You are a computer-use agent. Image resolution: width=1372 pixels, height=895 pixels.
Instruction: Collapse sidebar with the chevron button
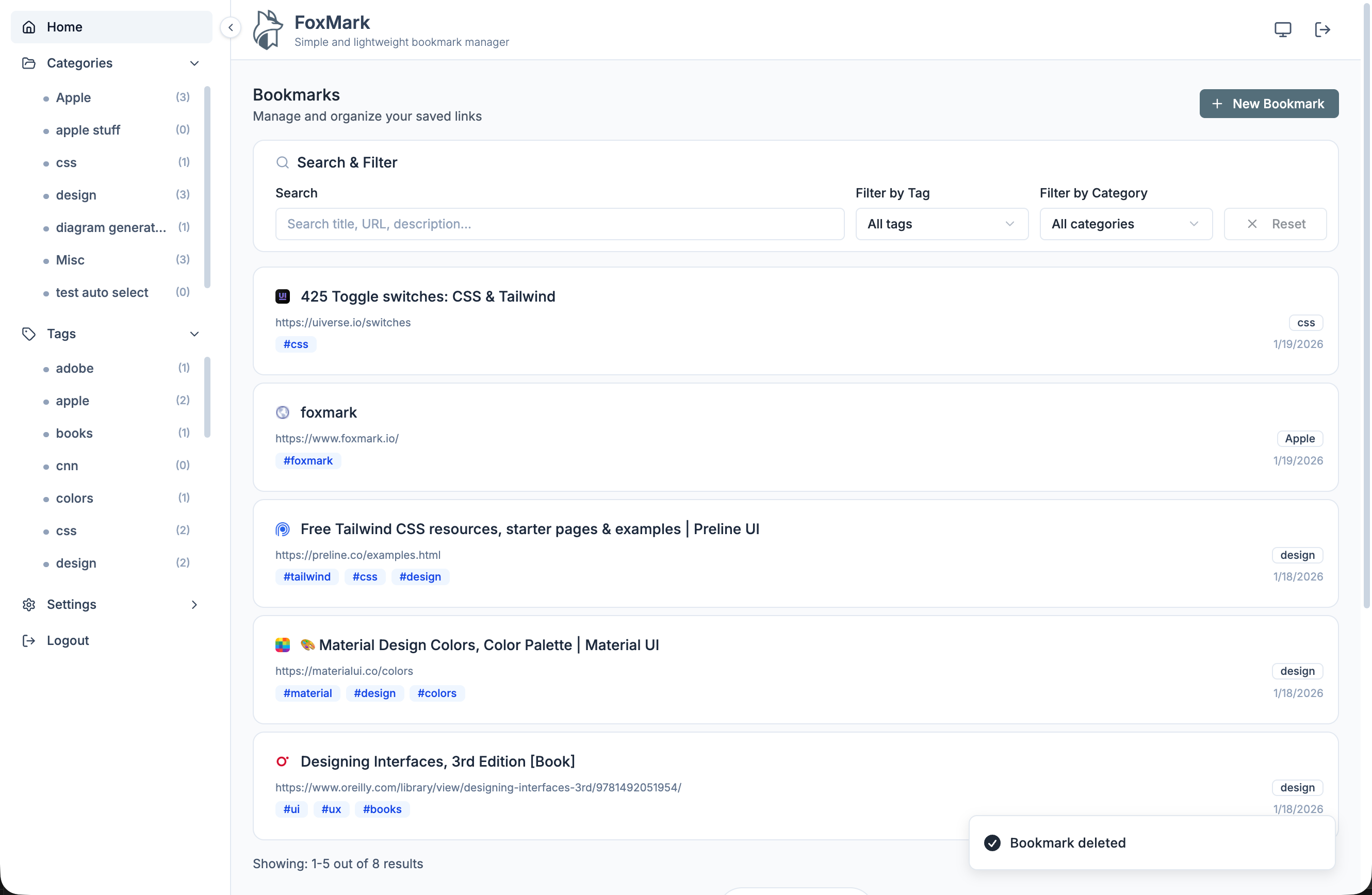[231, 27]
